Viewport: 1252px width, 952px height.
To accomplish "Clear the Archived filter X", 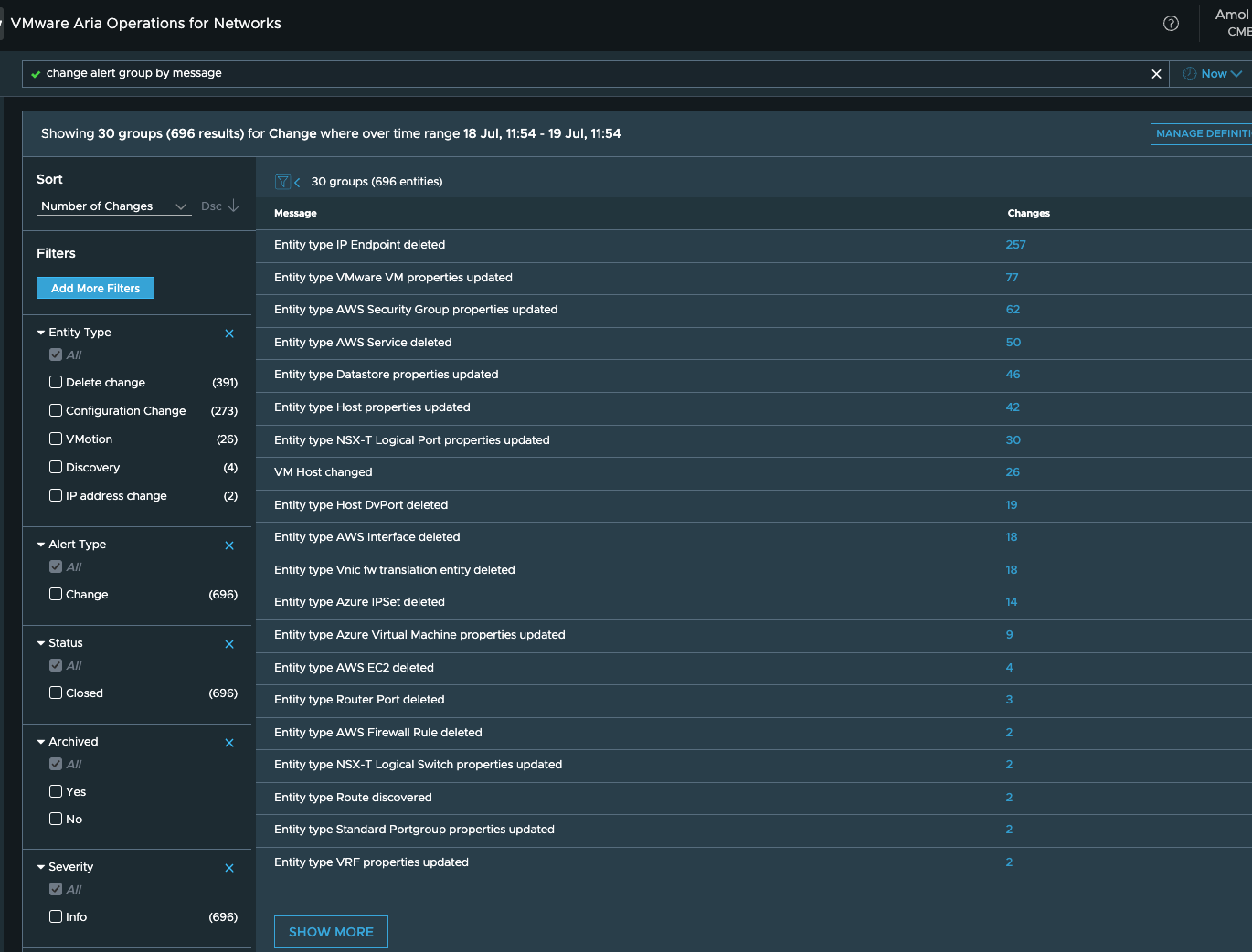I will (x=229, y=743).
